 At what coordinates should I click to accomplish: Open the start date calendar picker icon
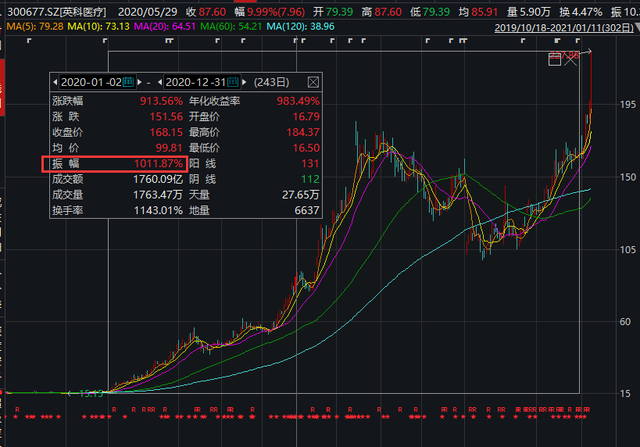(x=128, y=82)
